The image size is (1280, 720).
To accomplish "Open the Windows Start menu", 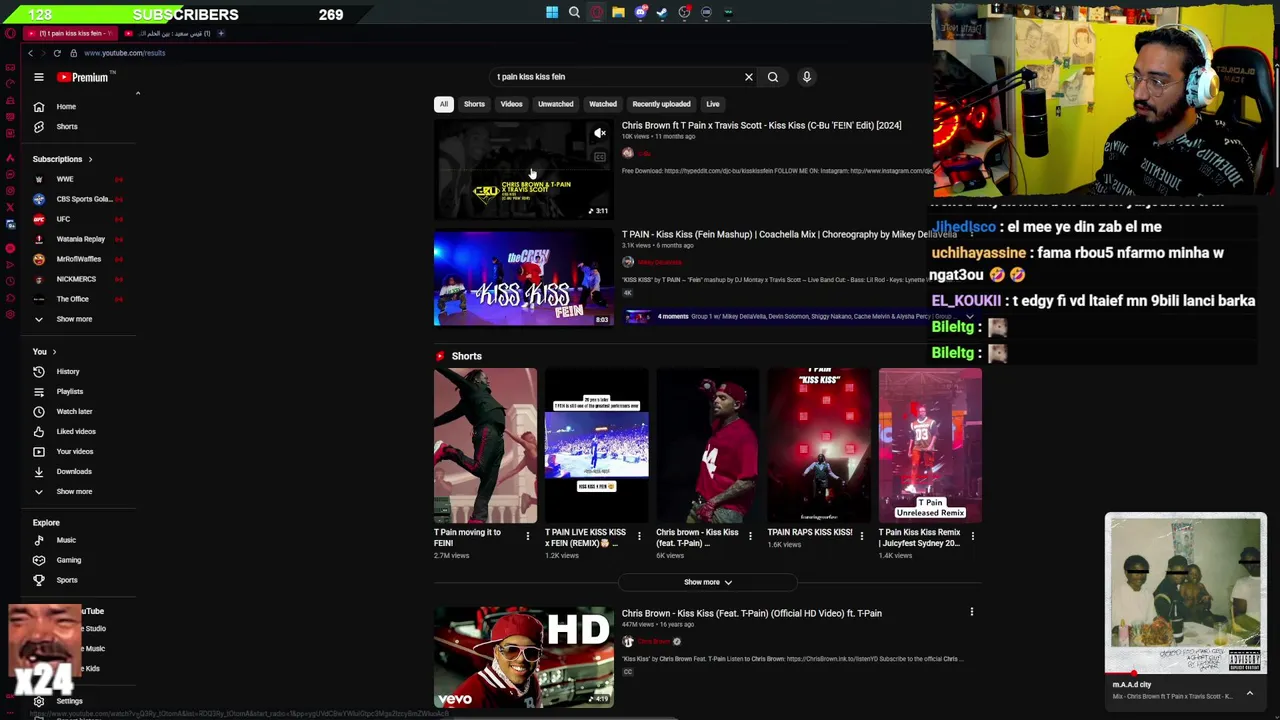I will (552, 13).
